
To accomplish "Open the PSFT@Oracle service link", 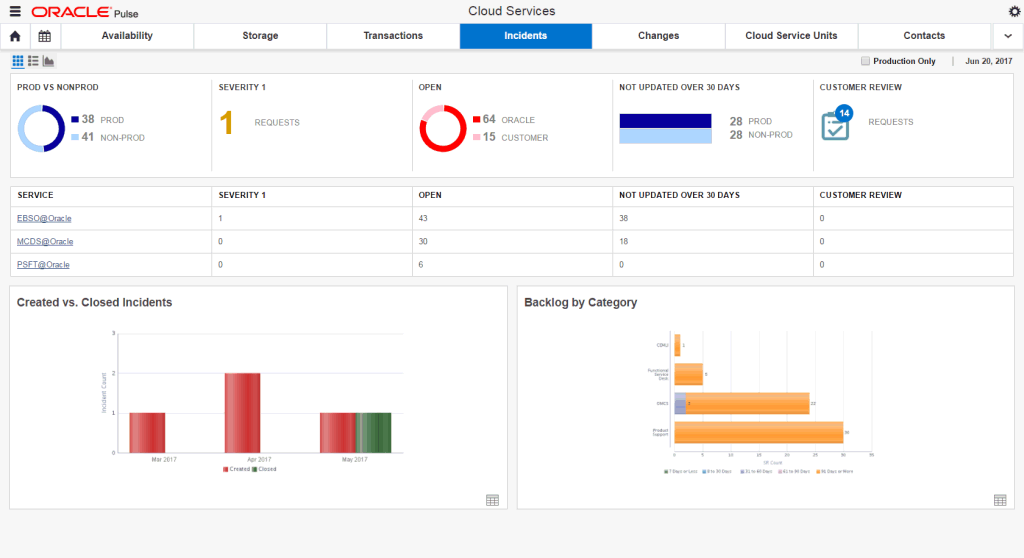I will 43,265.
